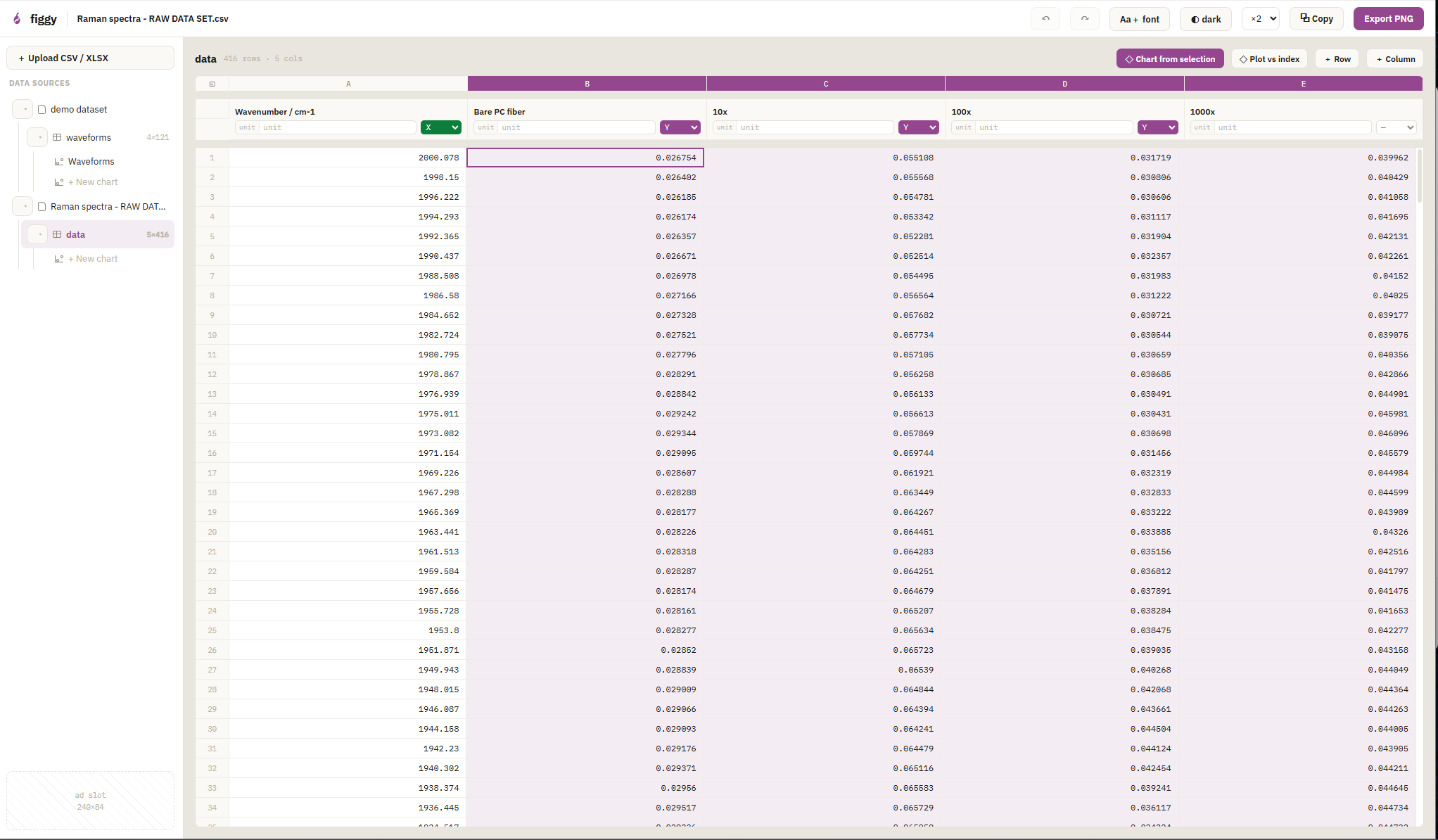1438x840 pixels.
Task: Click the unit field for Wavenumber column
Action: [x=338, y=127]
